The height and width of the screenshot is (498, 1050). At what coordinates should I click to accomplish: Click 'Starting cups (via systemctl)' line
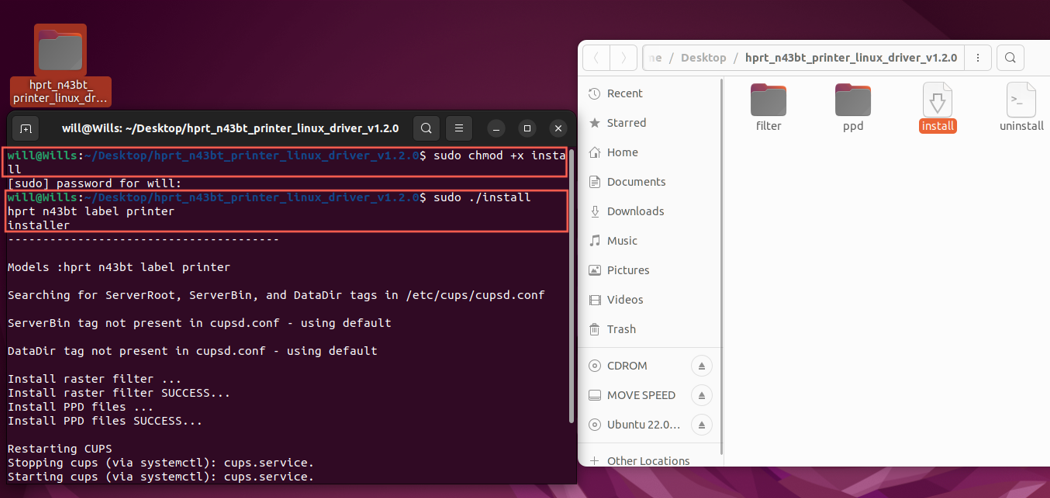[x=161, y=477]
